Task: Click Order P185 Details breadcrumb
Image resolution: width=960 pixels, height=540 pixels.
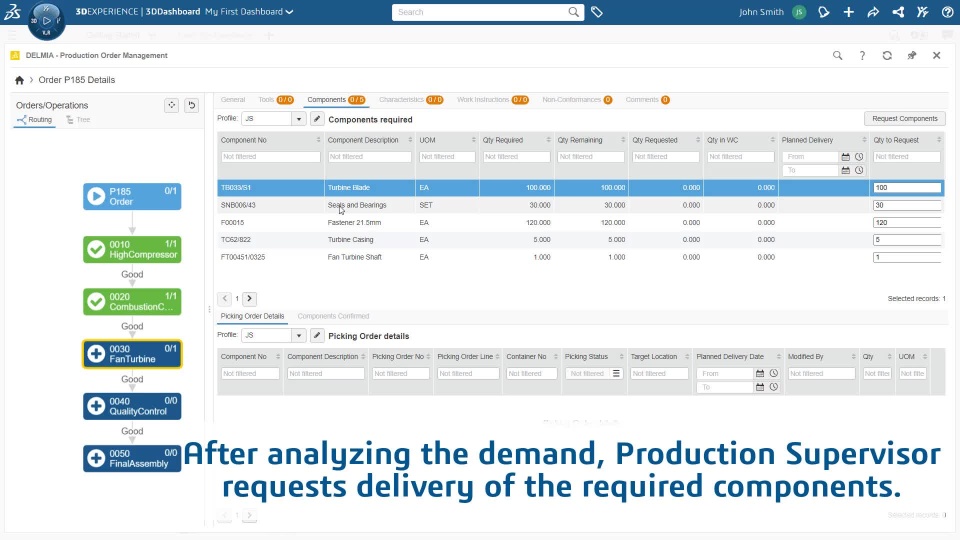Action: point(77,80)
